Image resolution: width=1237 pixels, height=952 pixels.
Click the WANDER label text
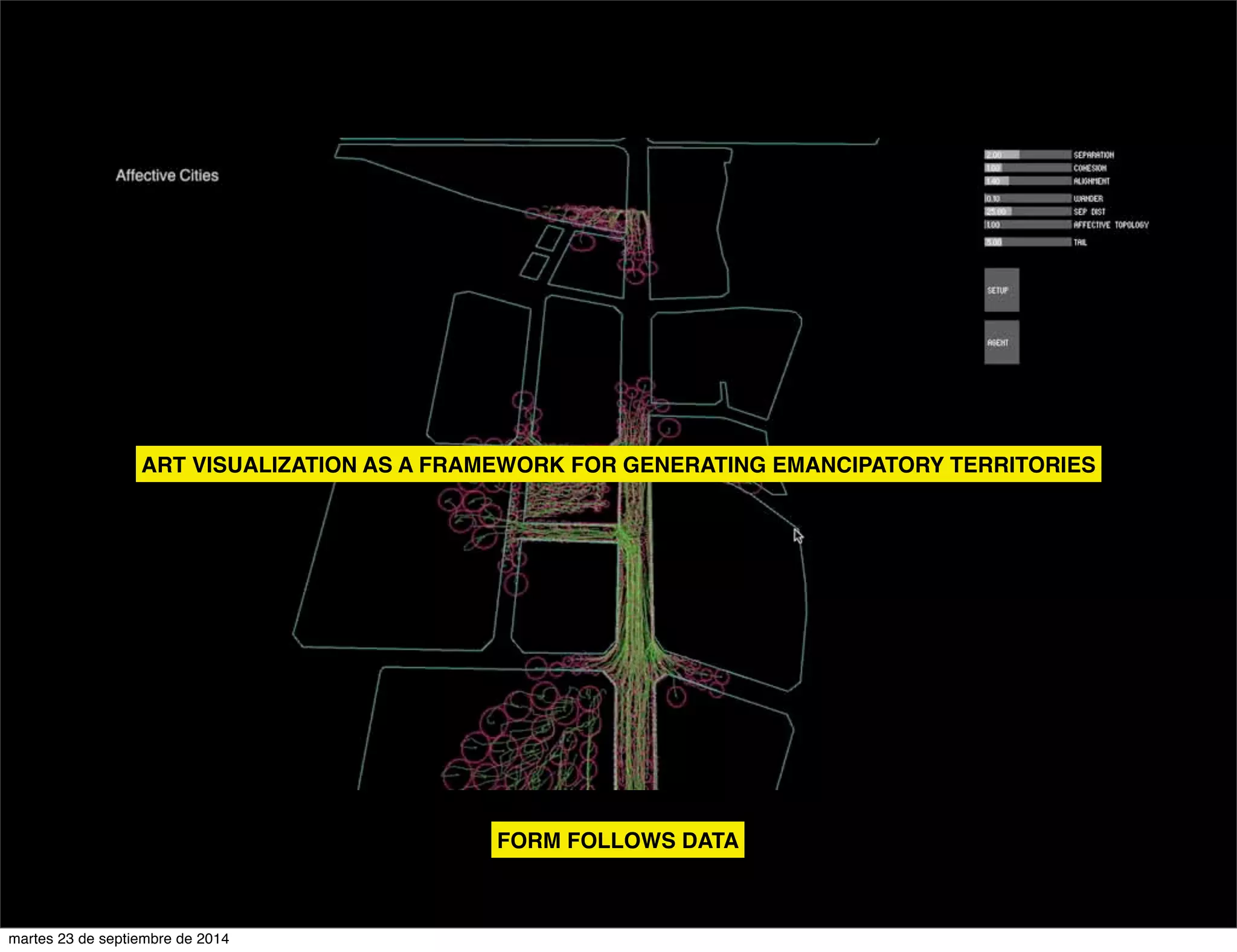(1088, 199)
